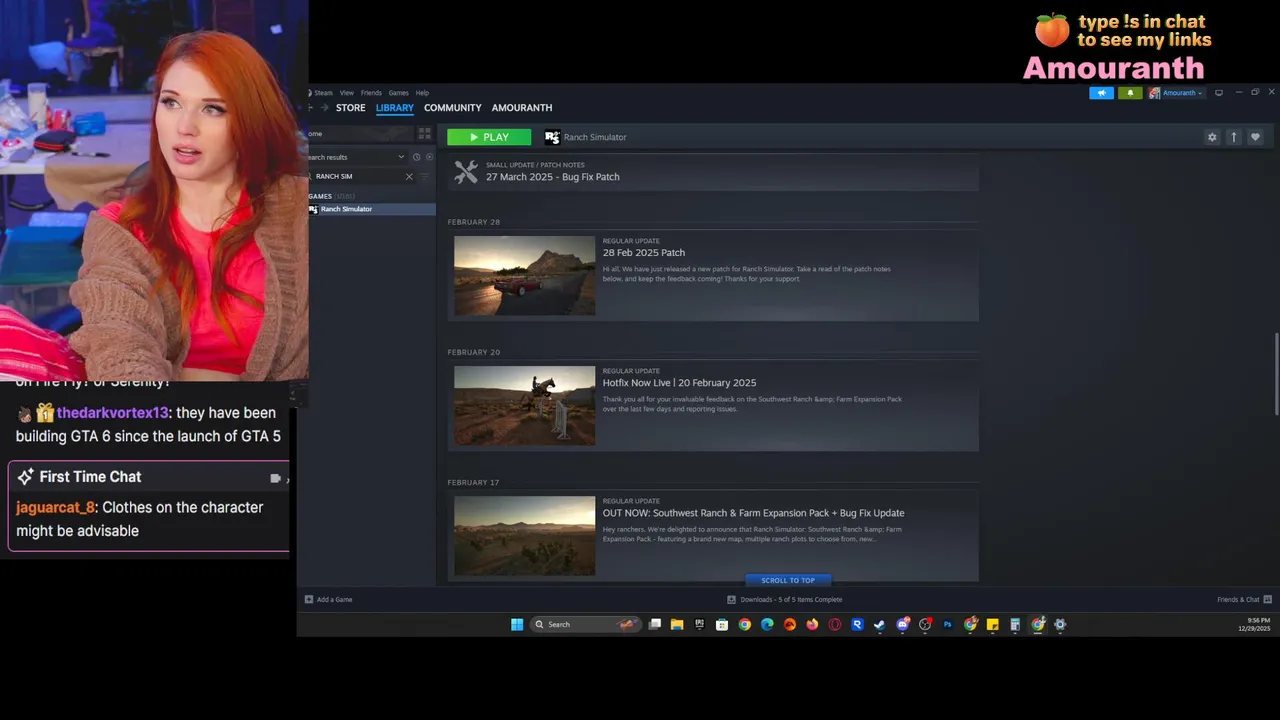The height and width of the screenshot is (720, 1280).
Task: Click the Add a Game button
Action: [329, 599]
